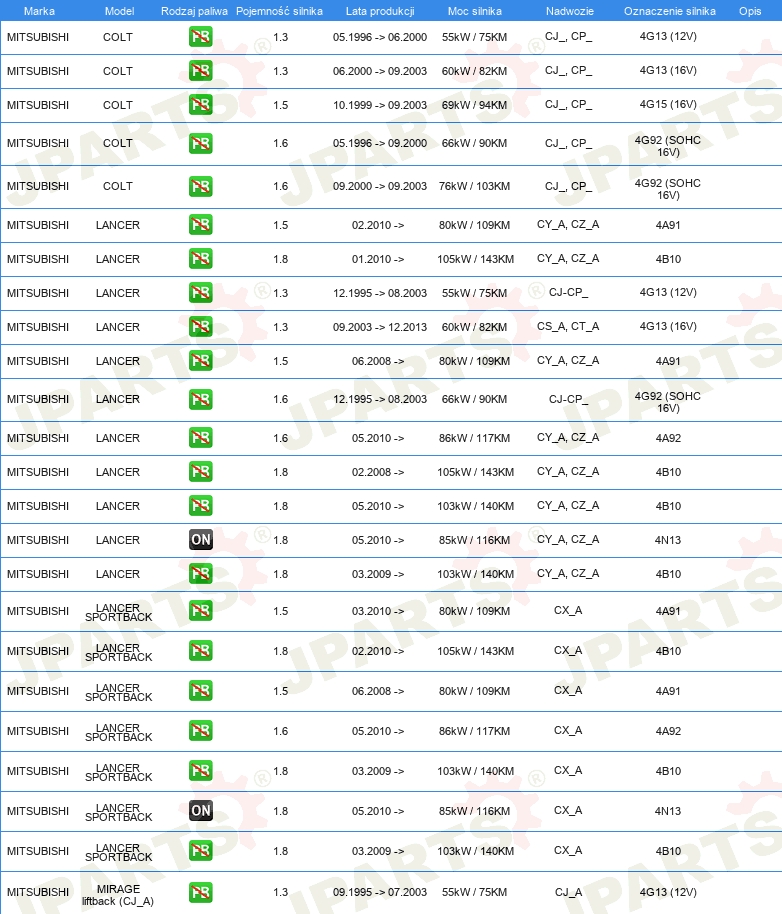782x914 pixels.
Task: Click petrol icon in LANCER 01.2010 row
Action: pos(200,258)
